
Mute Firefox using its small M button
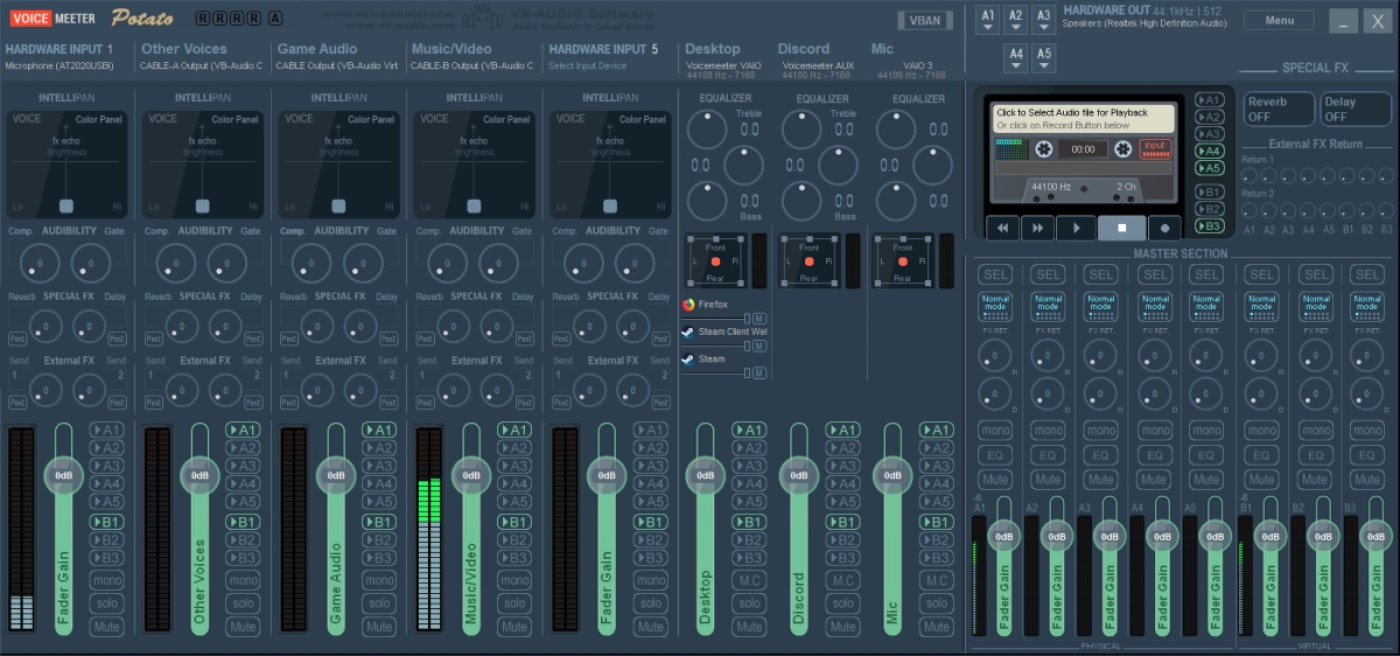click(x=760, y=318)
